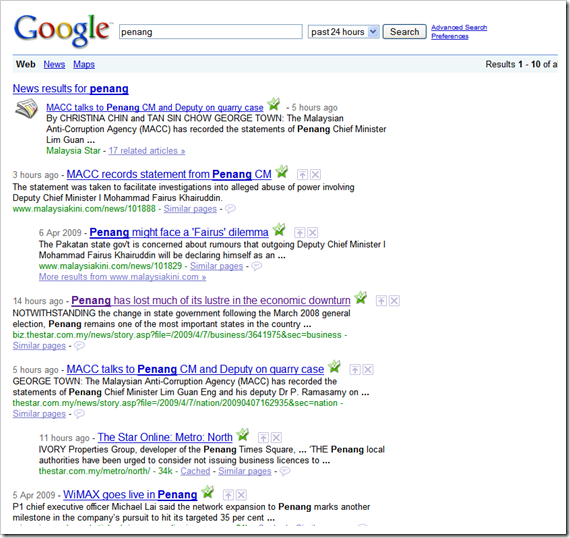Star the 'MACC records statement from Penang CM' result
The width and height of the screenshot is (570, 538).
click(282, 172)
